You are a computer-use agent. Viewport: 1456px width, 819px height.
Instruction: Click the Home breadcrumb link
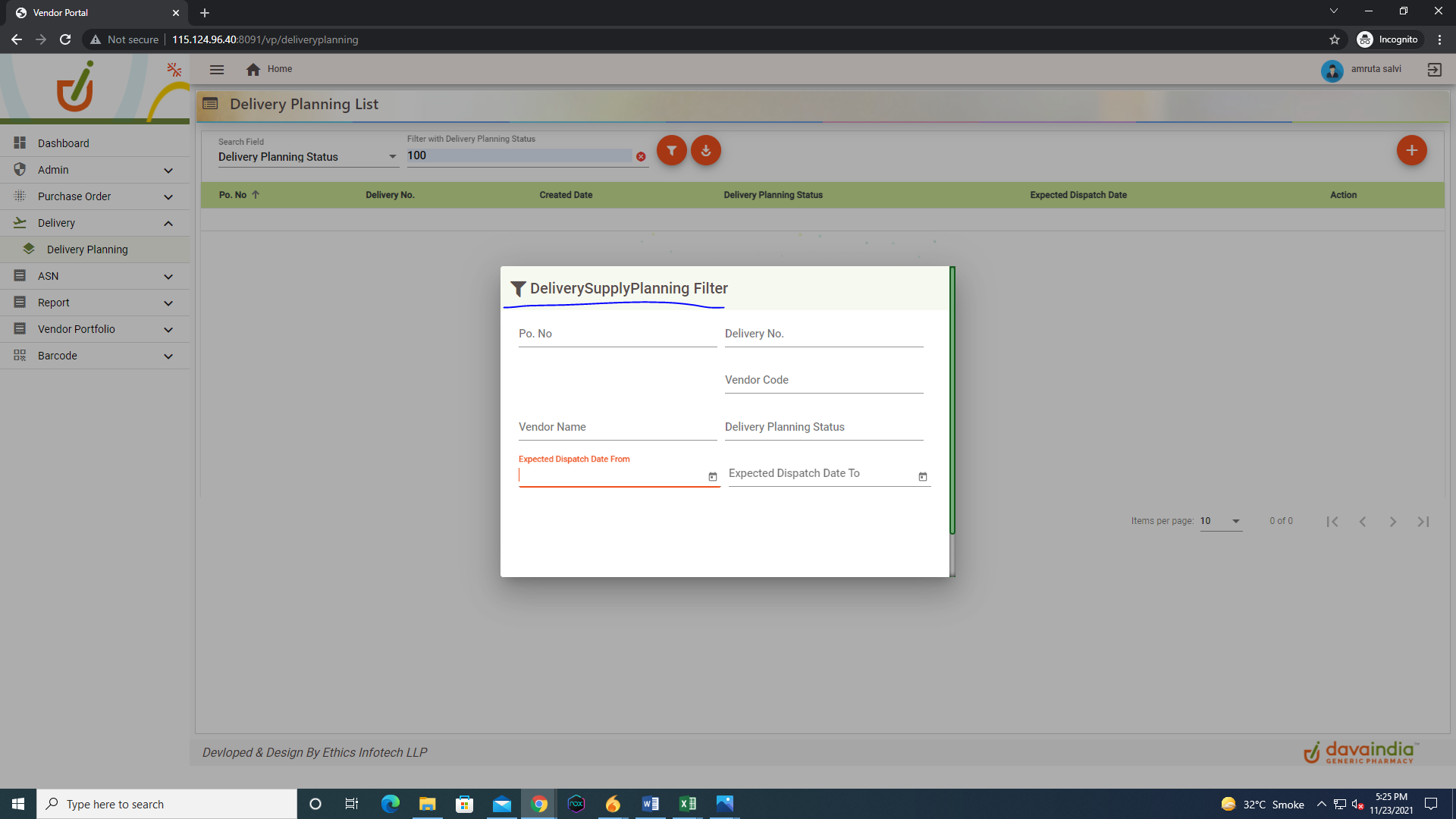[x=279, y=69]
